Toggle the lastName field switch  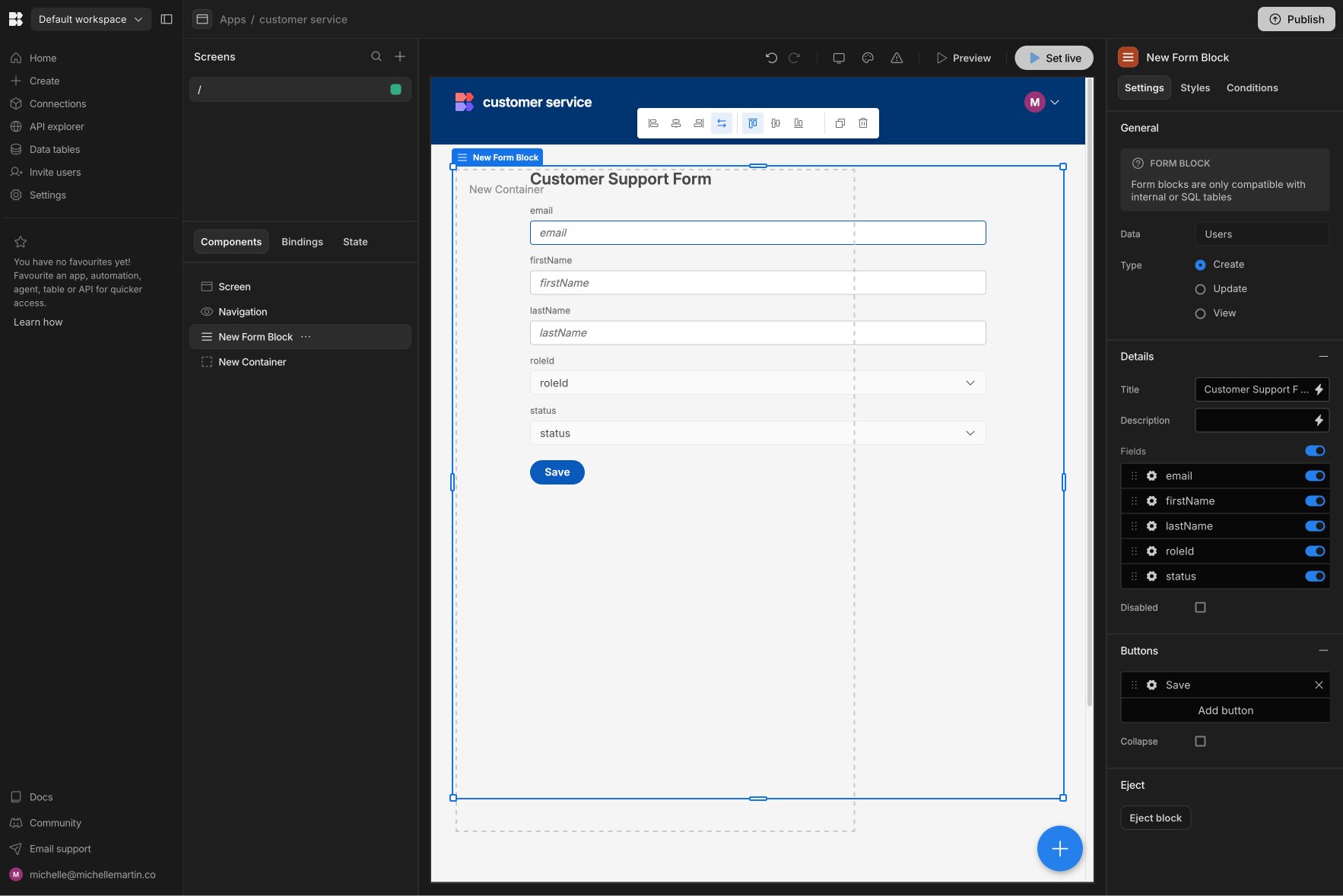click(x=1315, y=526)
